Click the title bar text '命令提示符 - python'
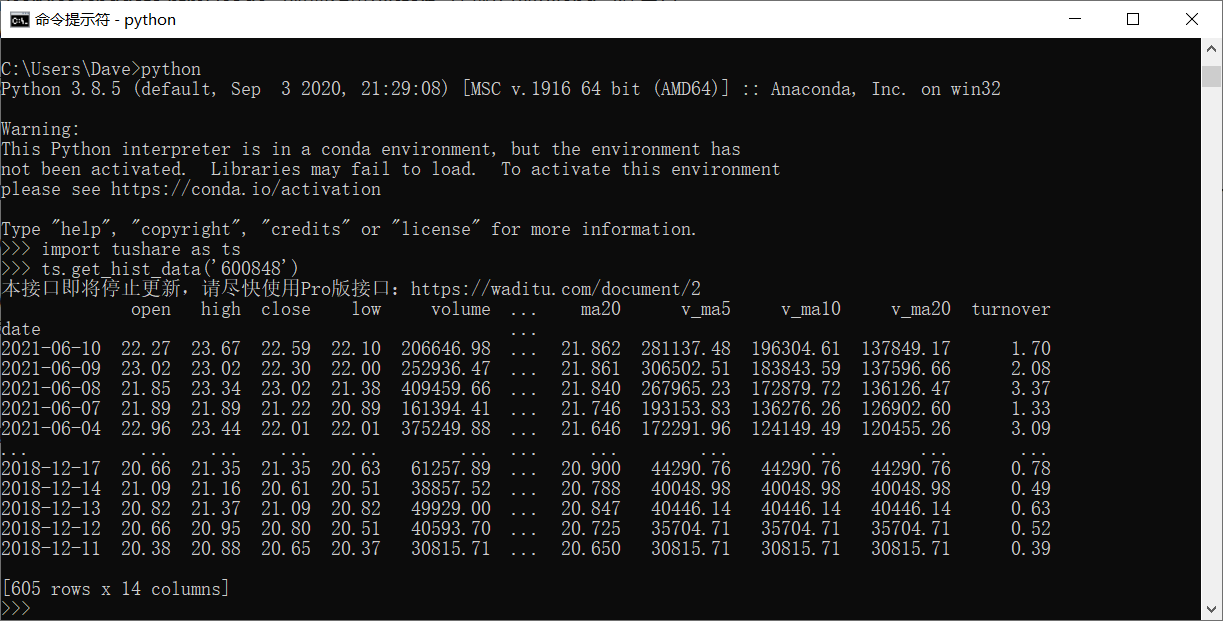1223x621 pixels. pos(105,19)
